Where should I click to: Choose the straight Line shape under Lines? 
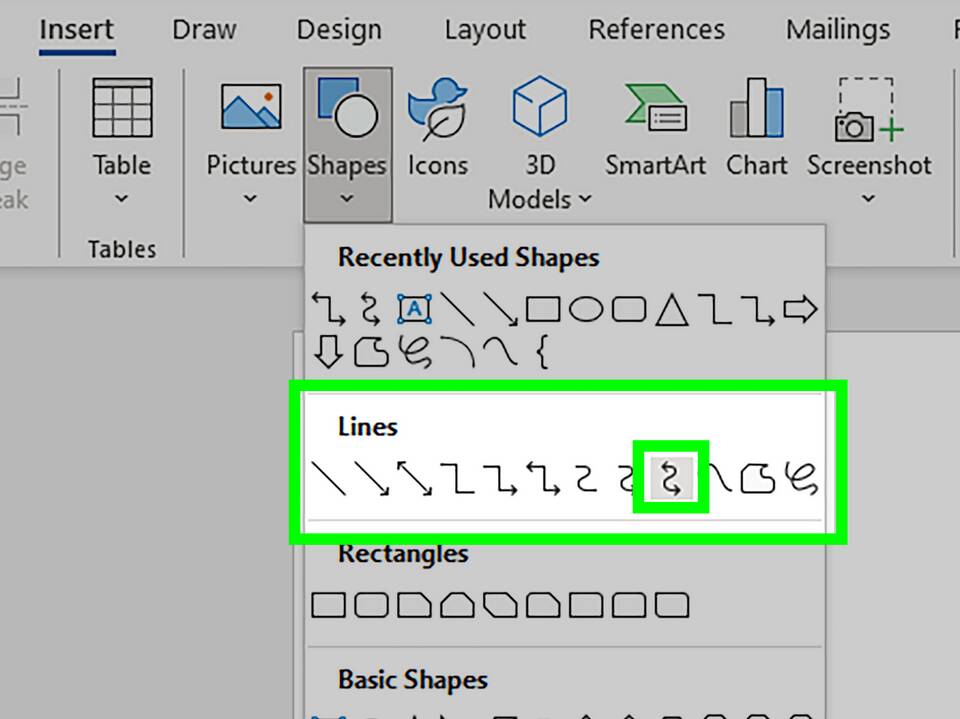tap(329, 479)
